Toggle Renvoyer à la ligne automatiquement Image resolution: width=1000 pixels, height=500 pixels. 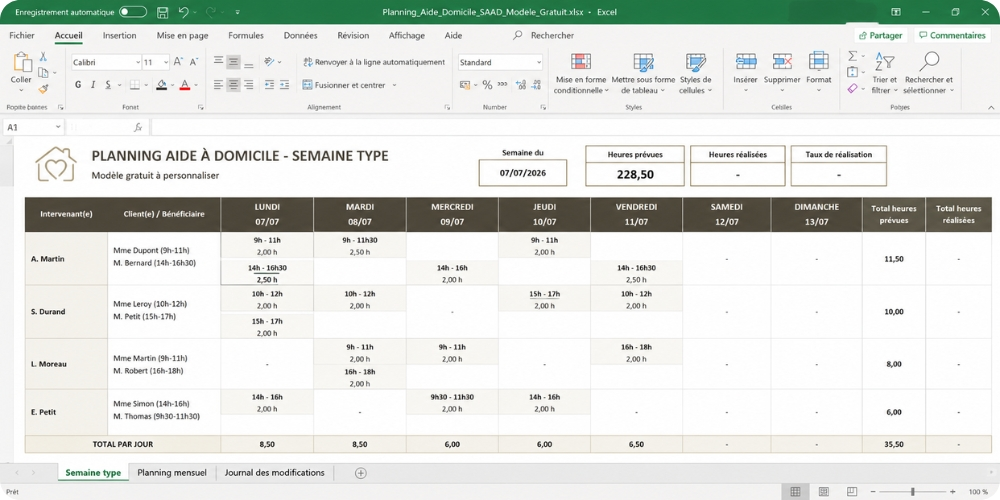click(x=374, y=62)
